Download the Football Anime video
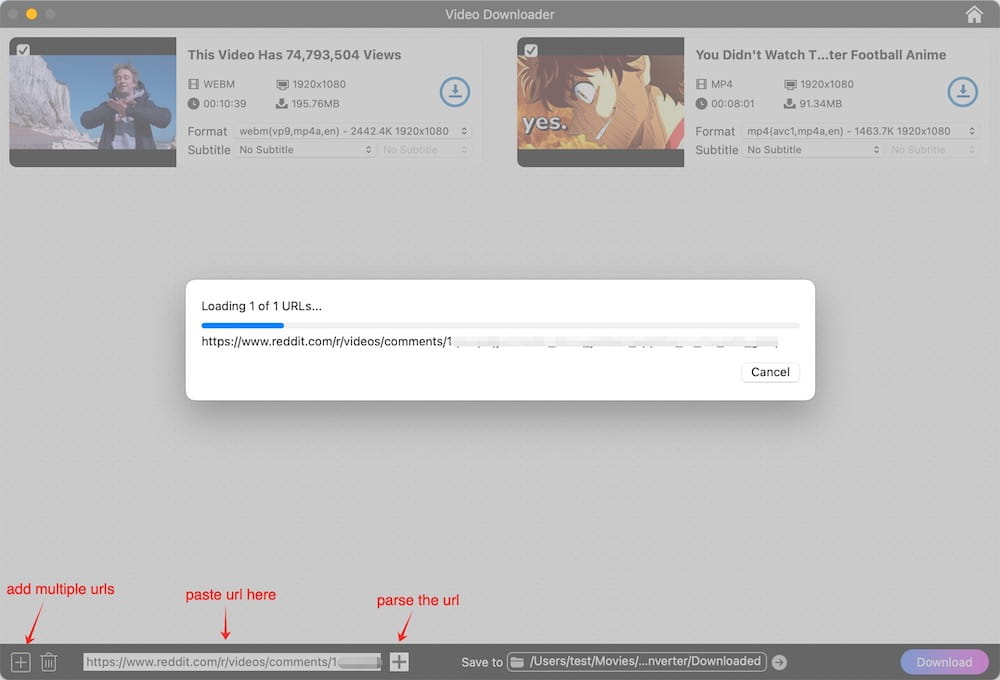 click(962, 92)
